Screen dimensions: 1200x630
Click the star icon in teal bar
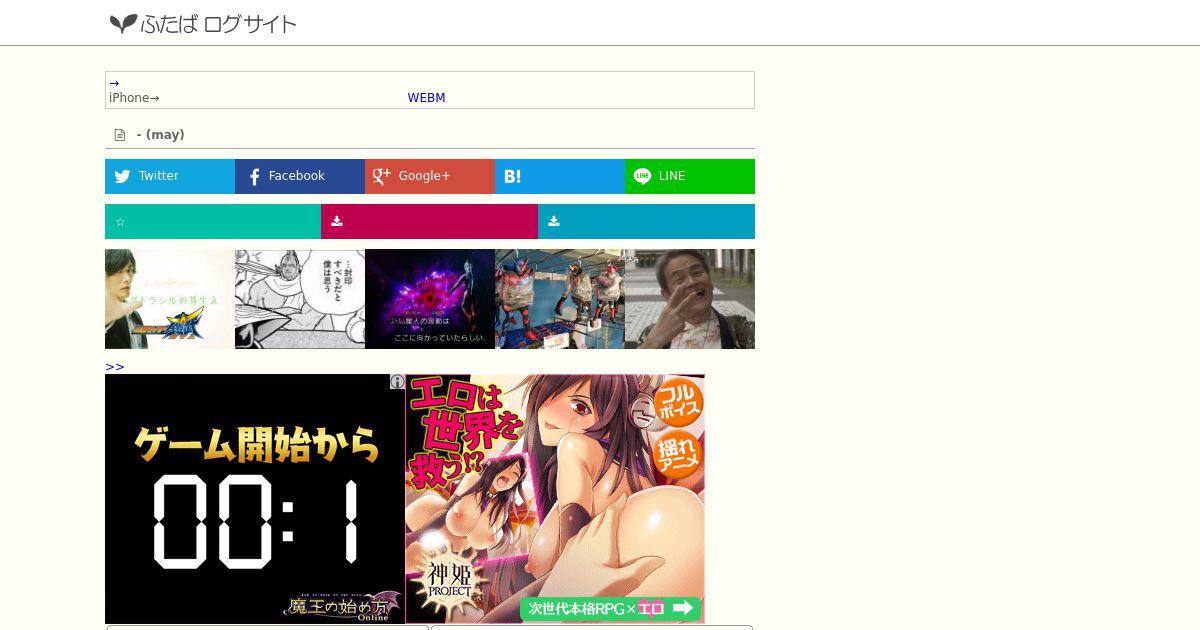point(120,222)
